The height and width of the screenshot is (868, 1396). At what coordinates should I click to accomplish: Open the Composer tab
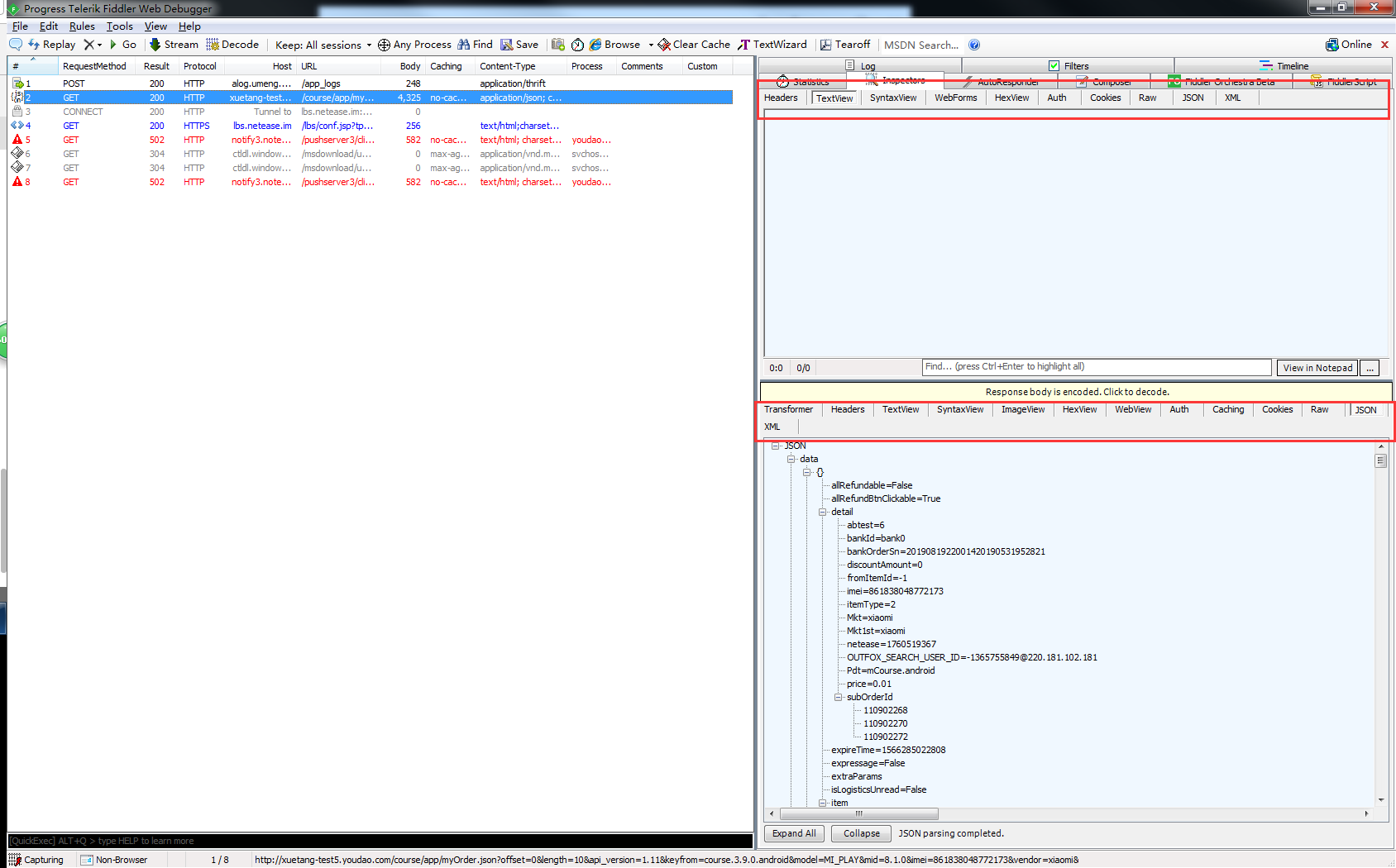pyautogui.click(x=1105, y=81)
